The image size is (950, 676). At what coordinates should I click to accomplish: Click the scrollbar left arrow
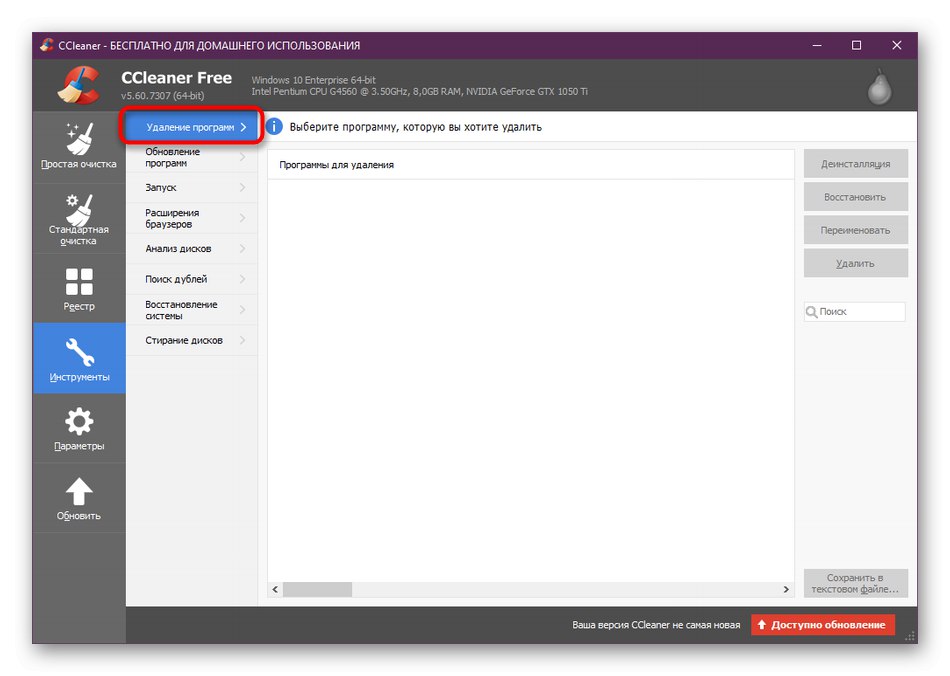275,589
